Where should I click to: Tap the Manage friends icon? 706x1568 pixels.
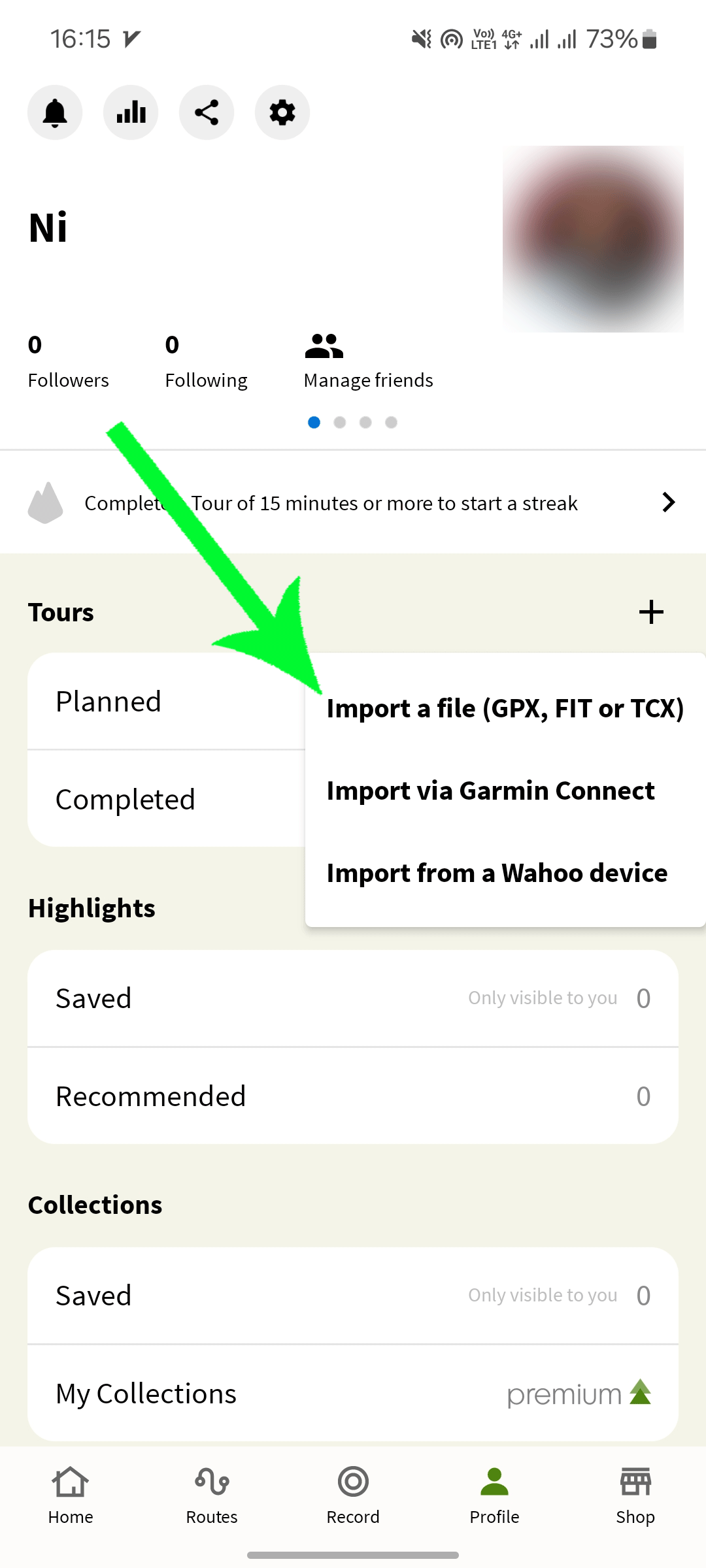pyautogui.click(x=324, y=346)
